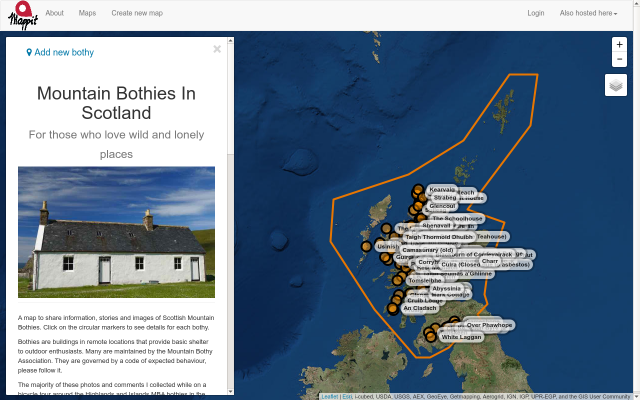640x400 pixels.
Task: Click the Tomsleibhe marker label
Action: 424,281
